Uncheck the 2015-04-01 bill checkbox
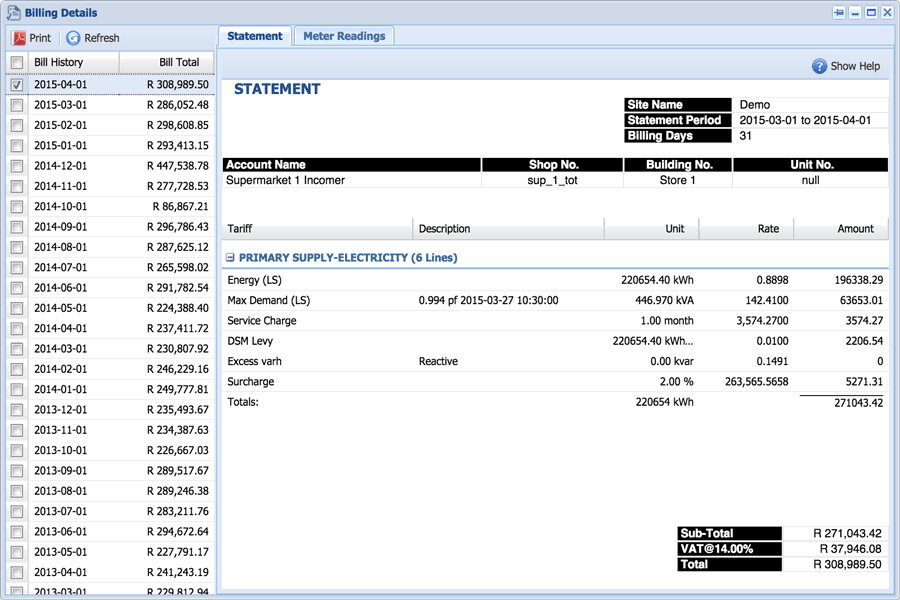Image resolution: width=900 pixels, height=600 pixels. pyautogui.click(x=17, y=84)
